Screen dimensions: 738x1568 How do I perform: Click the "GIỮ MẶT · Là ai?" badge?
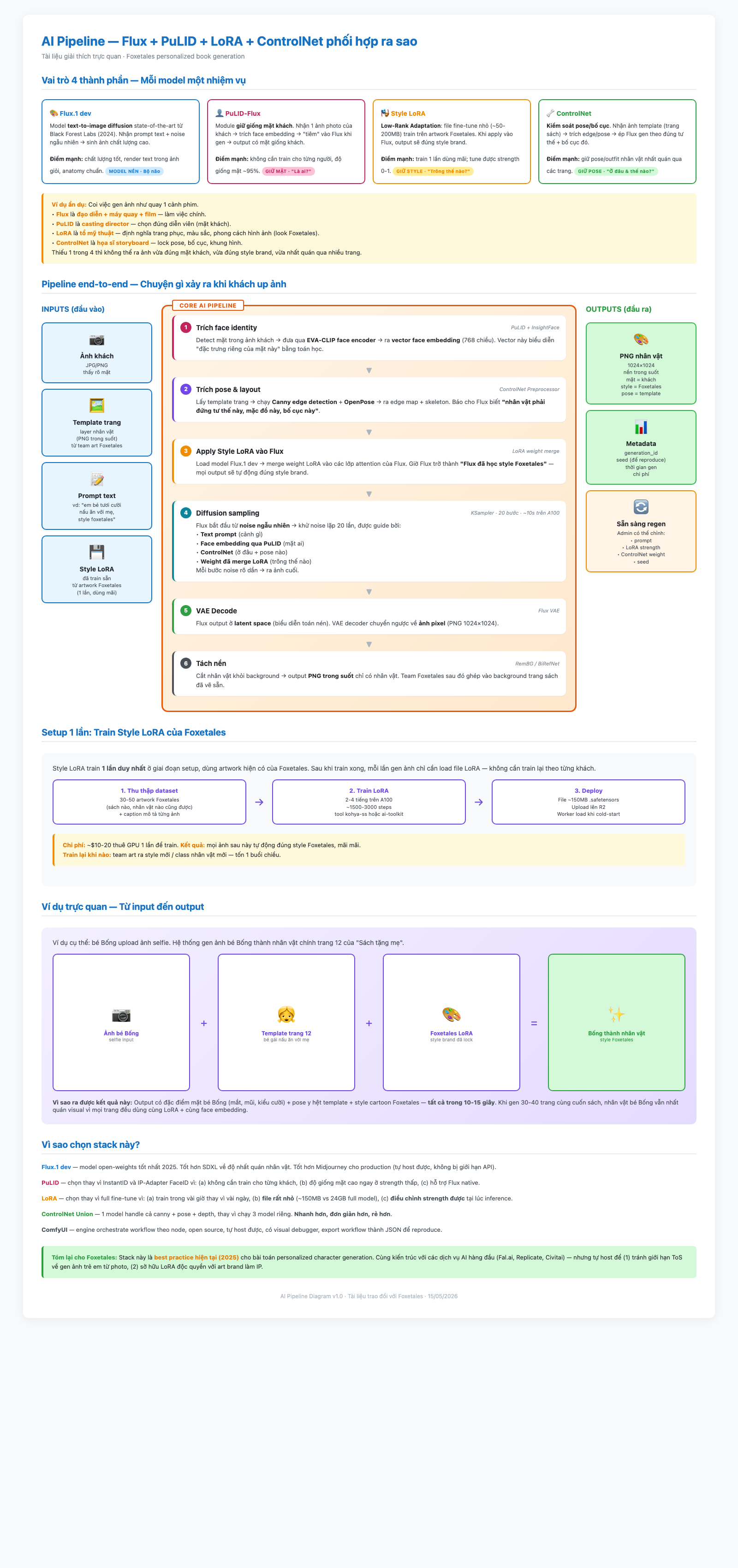288,171
